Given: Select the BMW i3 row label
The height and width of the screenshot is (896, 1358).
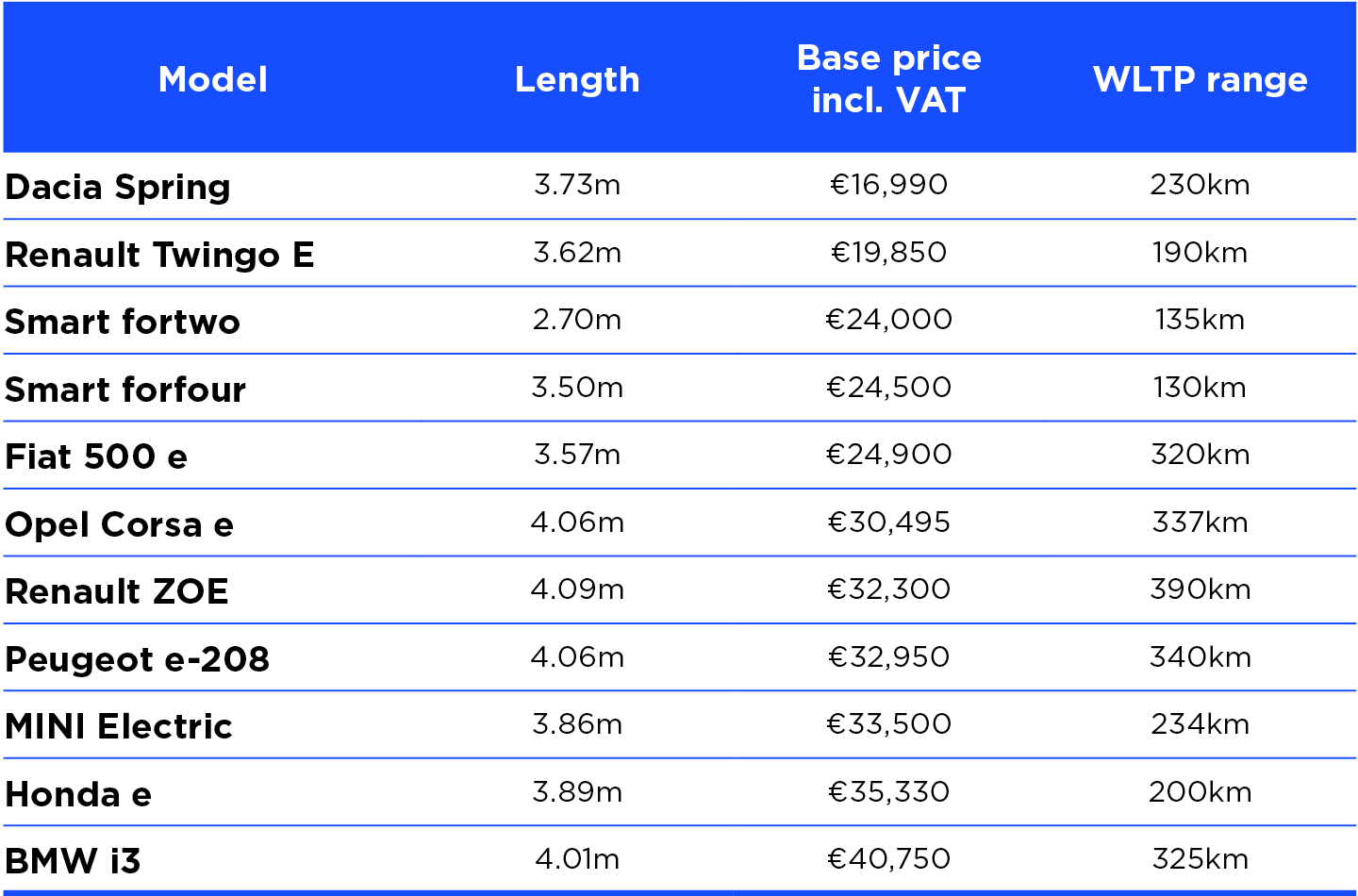Looking at the screenshot, I should coord(73,861).
